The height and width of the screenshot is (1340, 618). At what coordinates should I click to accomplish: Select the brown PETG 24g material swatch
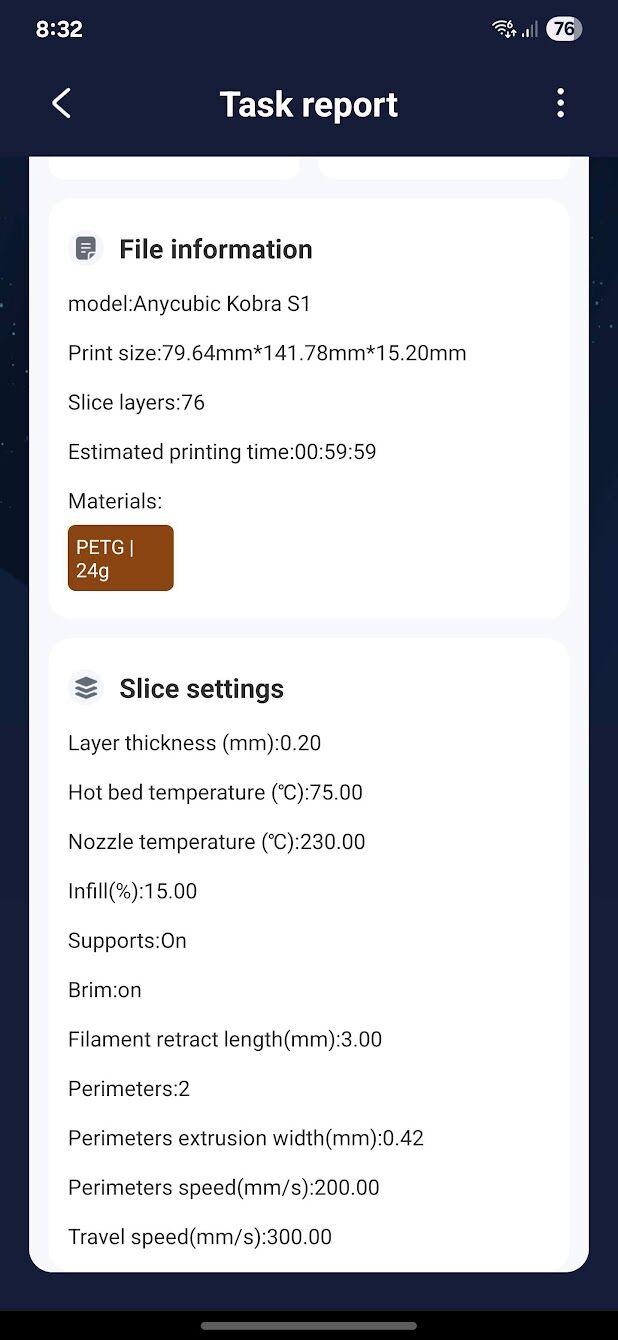121,558
